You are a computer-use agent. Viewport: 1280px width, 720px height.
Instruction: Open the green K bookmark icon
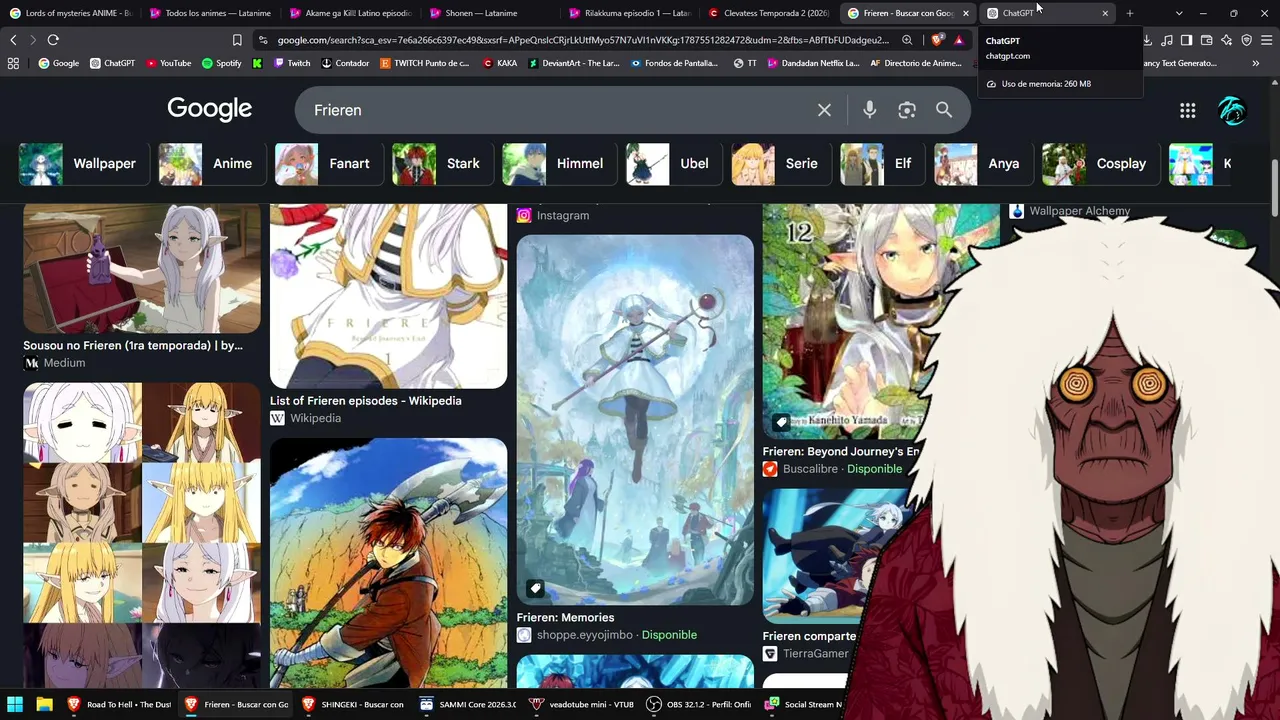[x=257, y=63]
